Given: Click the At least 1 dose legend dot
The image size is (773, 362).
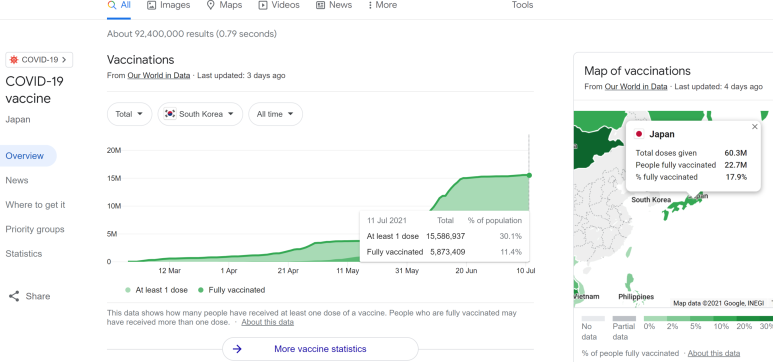Looking at the screenshot, I should [x=128, y=290].
